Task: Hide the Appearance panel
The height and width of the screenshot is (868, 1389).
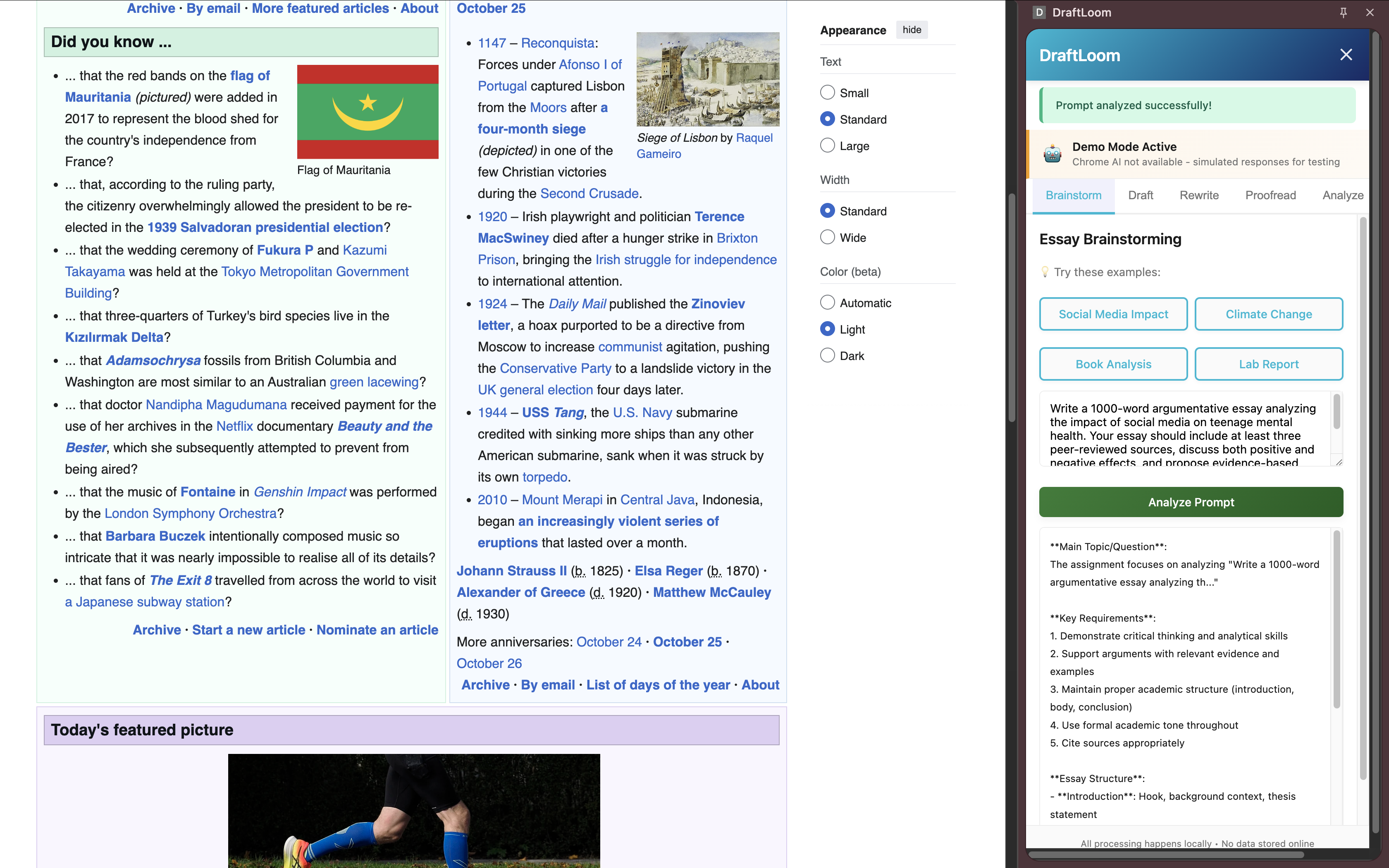Action: (x=912, y=30)
